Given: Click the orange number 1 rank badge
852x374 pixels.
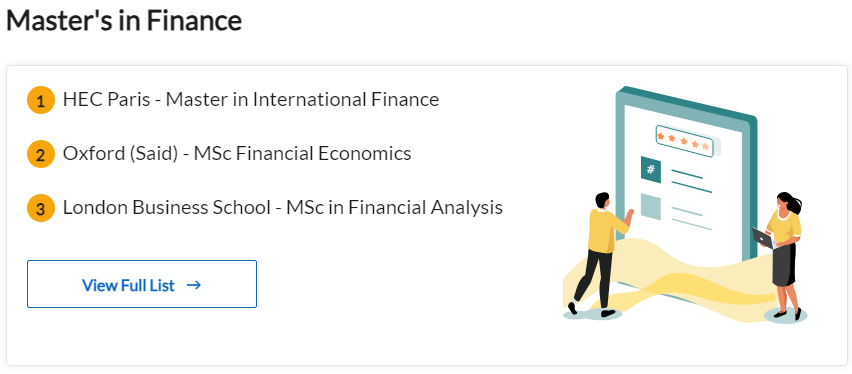Looking at the screenshot, I should [41, 101].
